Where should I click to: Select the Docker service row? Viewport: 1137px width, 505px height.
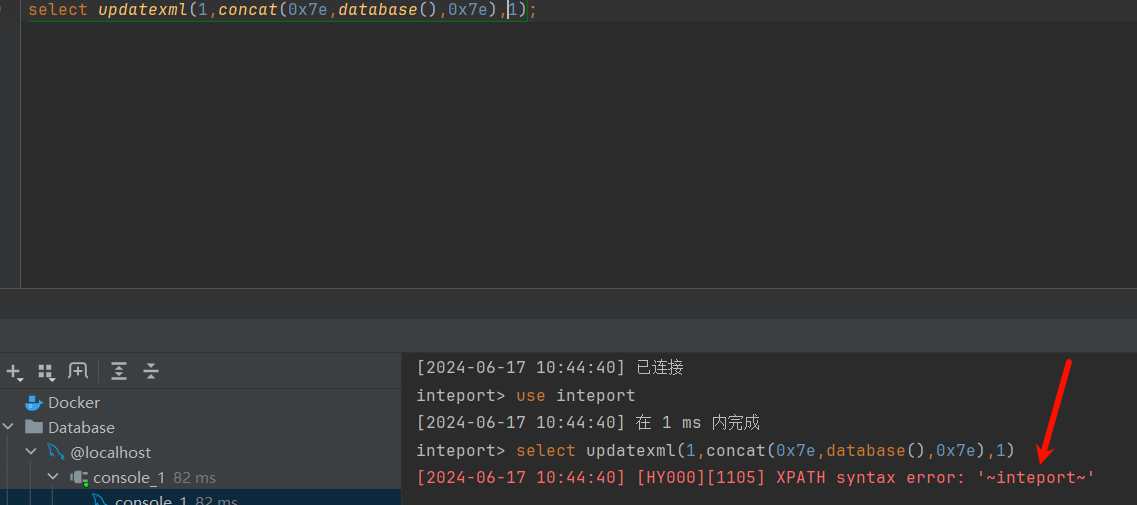pos(200,403)
